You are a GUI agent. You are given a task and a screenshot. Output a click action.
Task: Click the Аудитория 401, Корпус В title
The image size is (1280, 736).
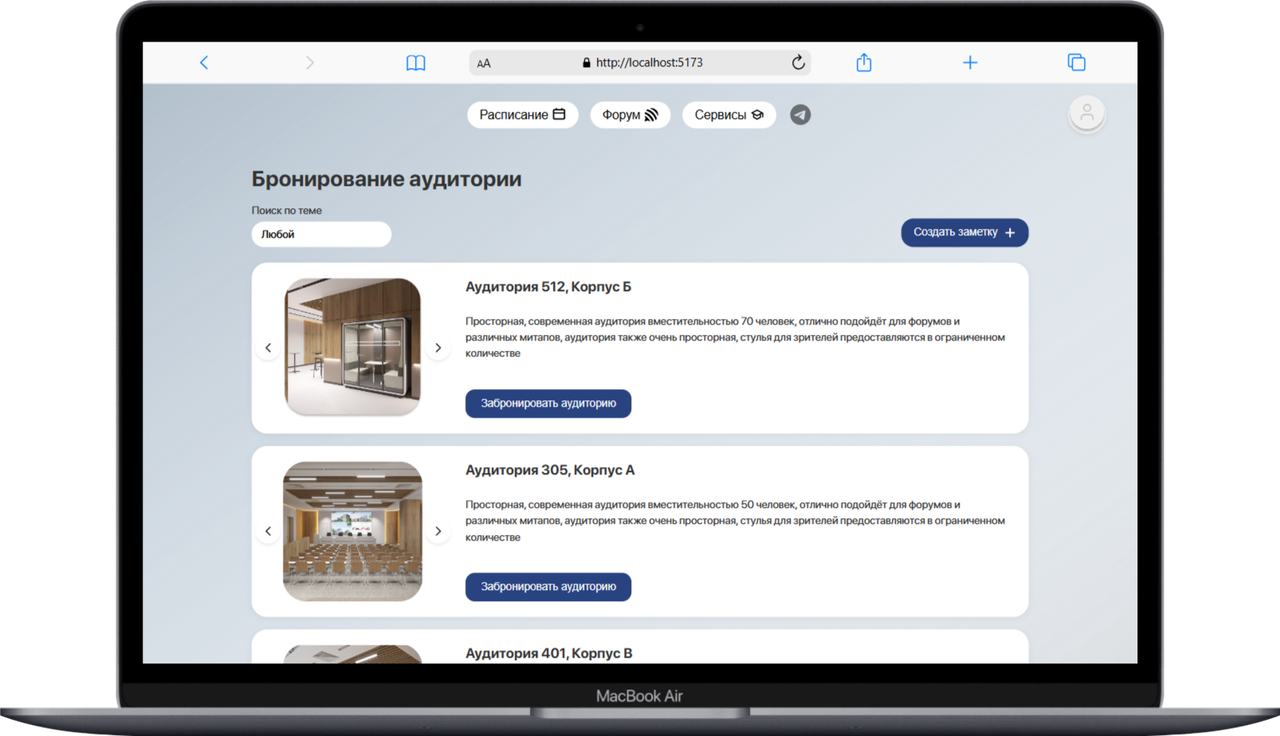pos(549,653)
